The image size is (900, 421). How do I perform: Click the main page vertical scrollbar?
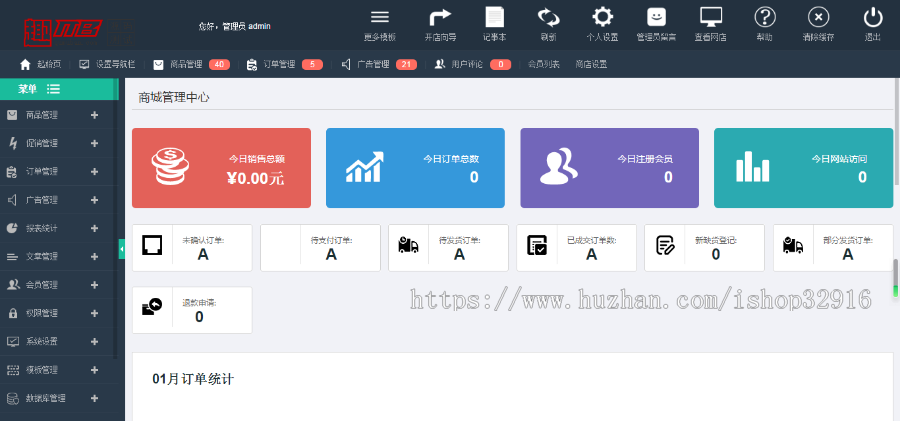tap(896, 132)
